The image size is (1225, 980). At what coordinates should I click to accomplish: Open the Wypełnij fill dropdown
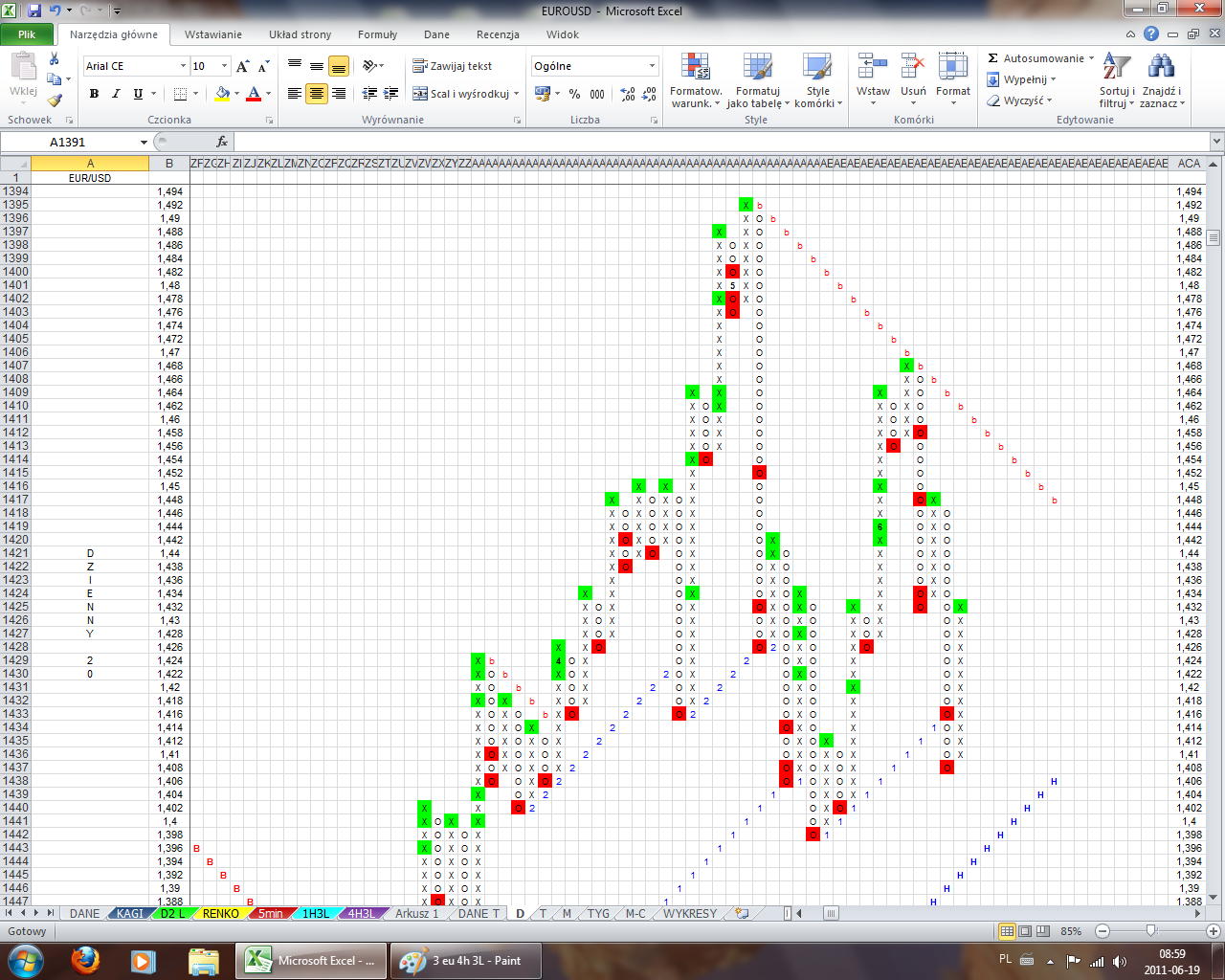1022,79
